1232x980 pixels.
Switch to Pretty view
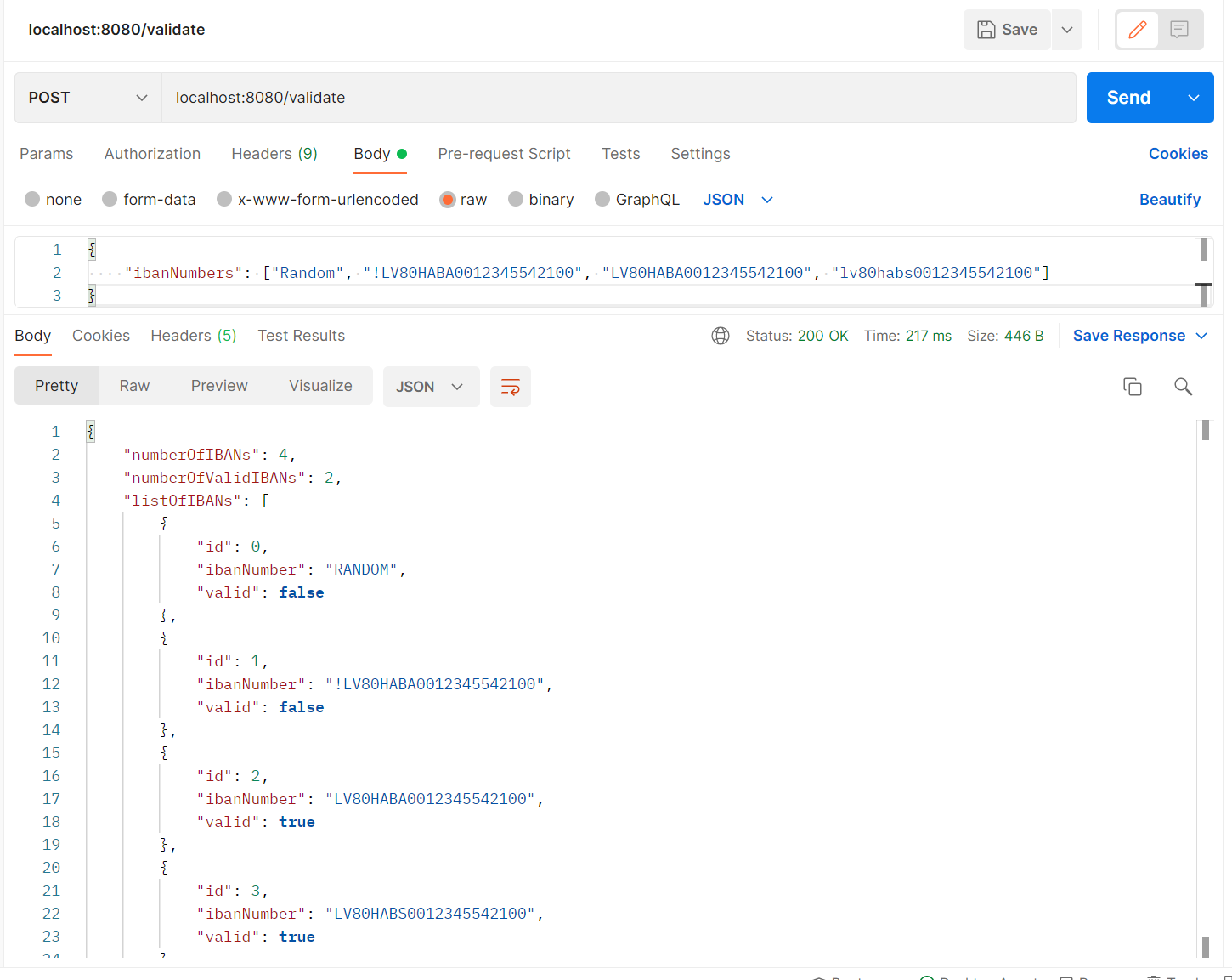point(57,386)
